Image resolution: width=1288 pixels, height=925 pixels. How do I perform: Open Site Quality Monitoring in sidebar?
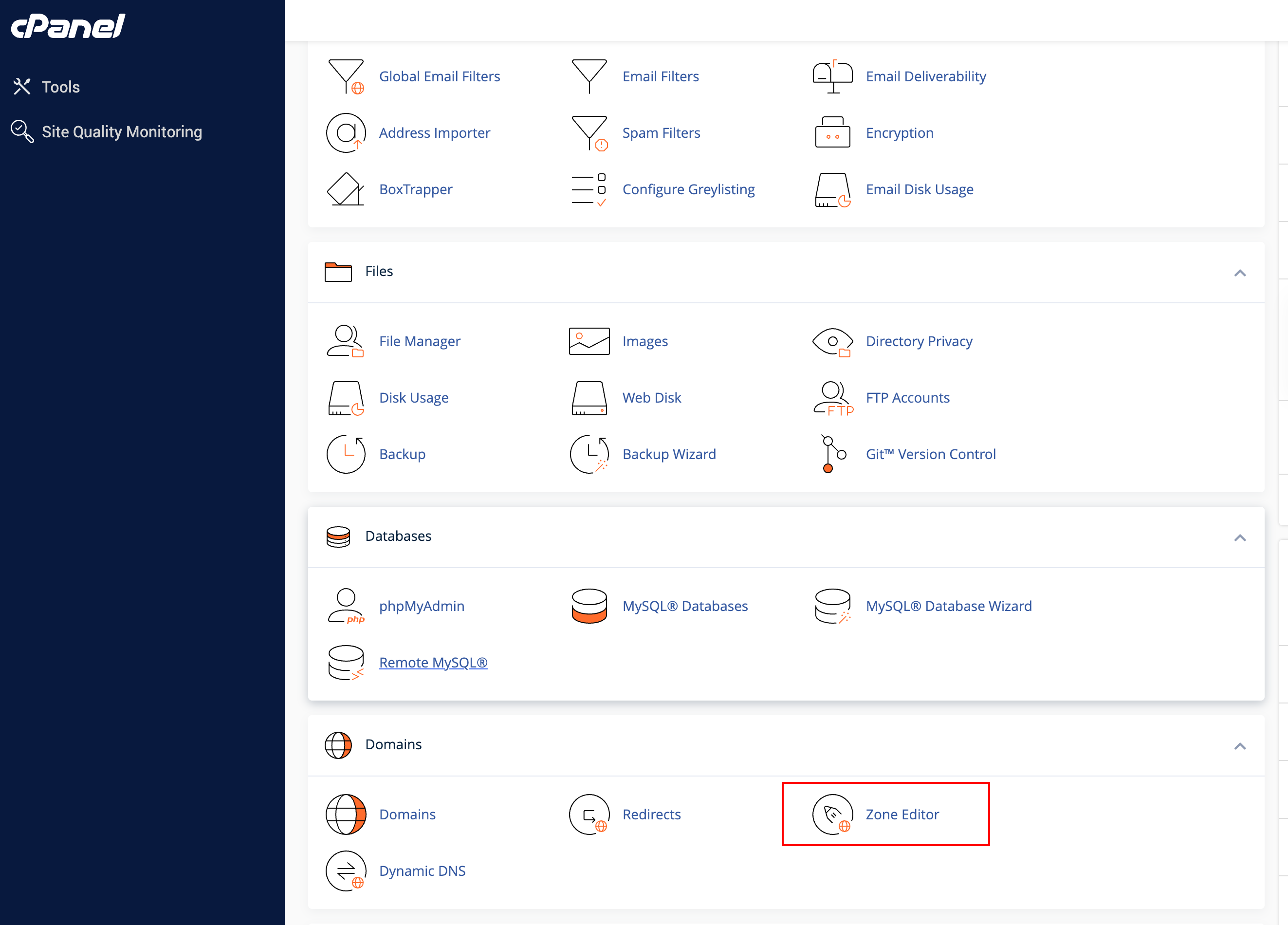[122, 132]
